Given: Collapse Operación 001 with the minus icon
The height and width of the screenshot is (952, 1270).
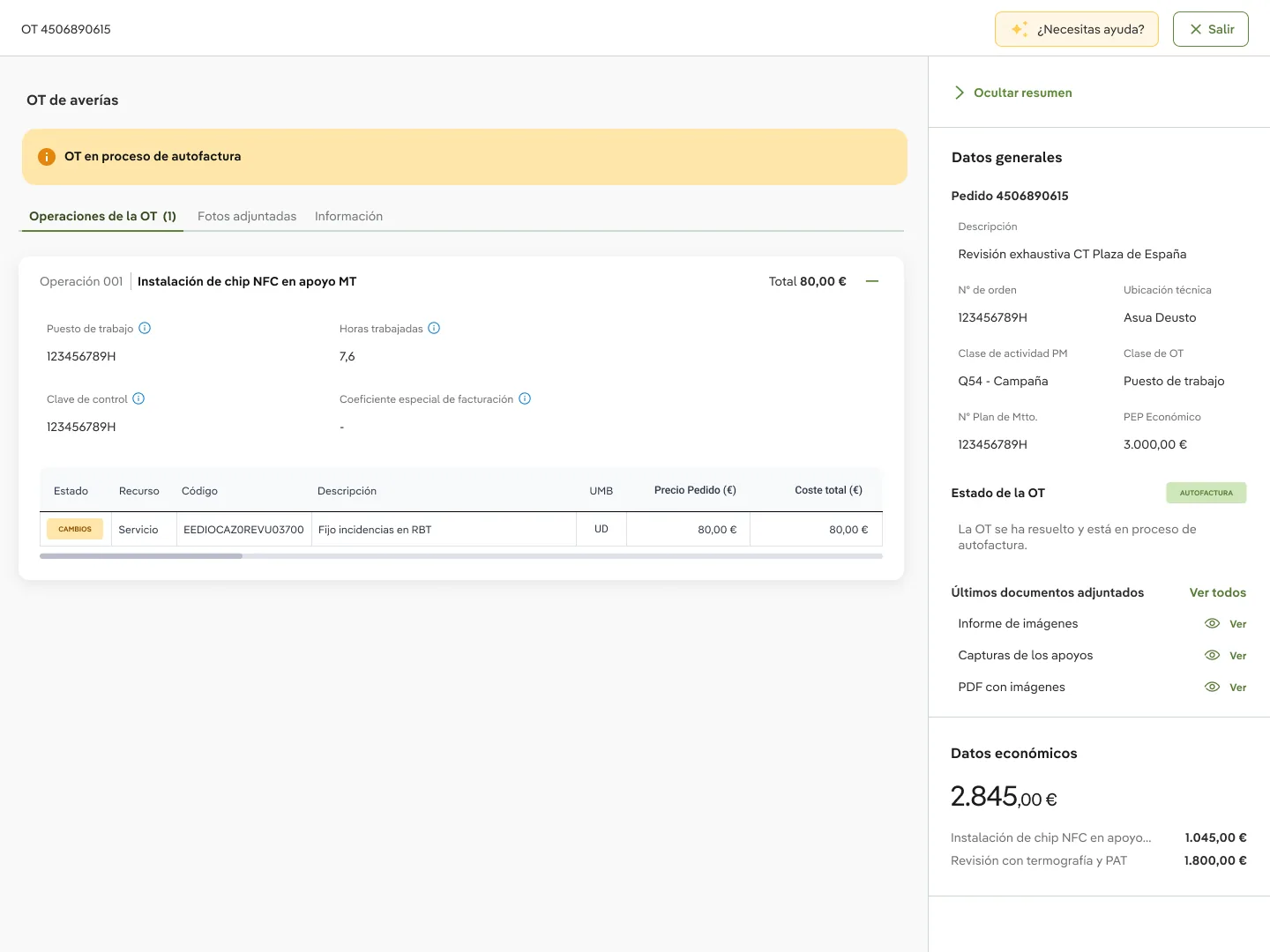Looking at the screenshot, I should tap(872, 281).
